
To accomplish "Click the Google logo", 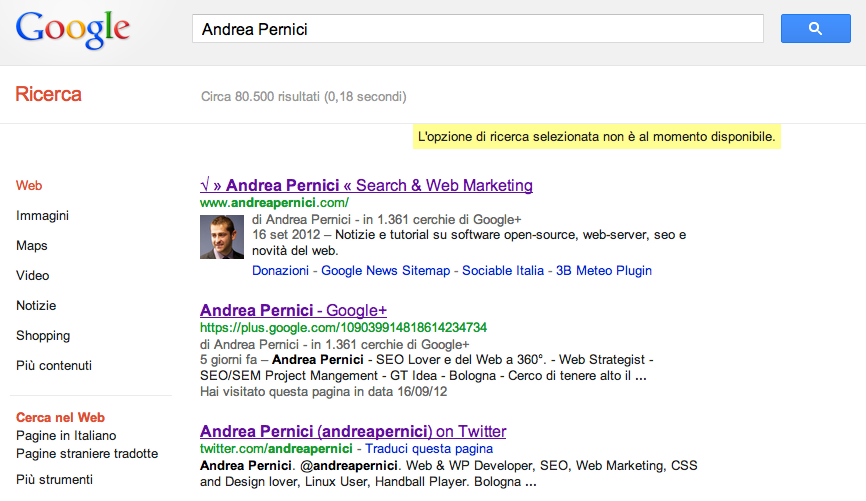I will pos(73,30).
